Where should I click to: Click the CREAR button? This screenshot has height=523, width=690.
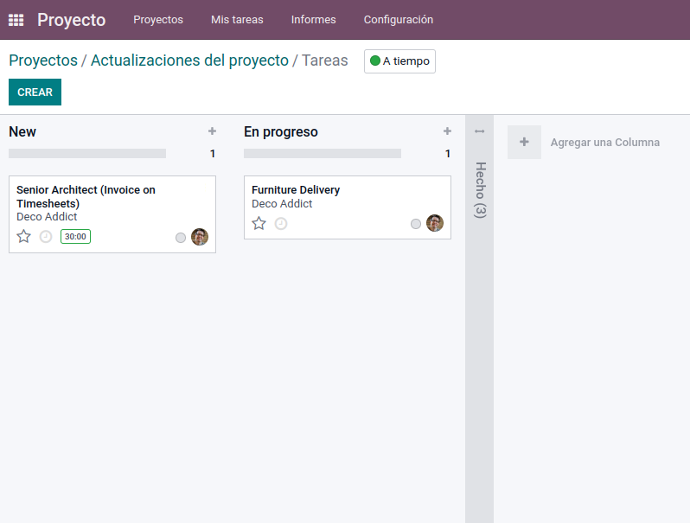point(35,92)
